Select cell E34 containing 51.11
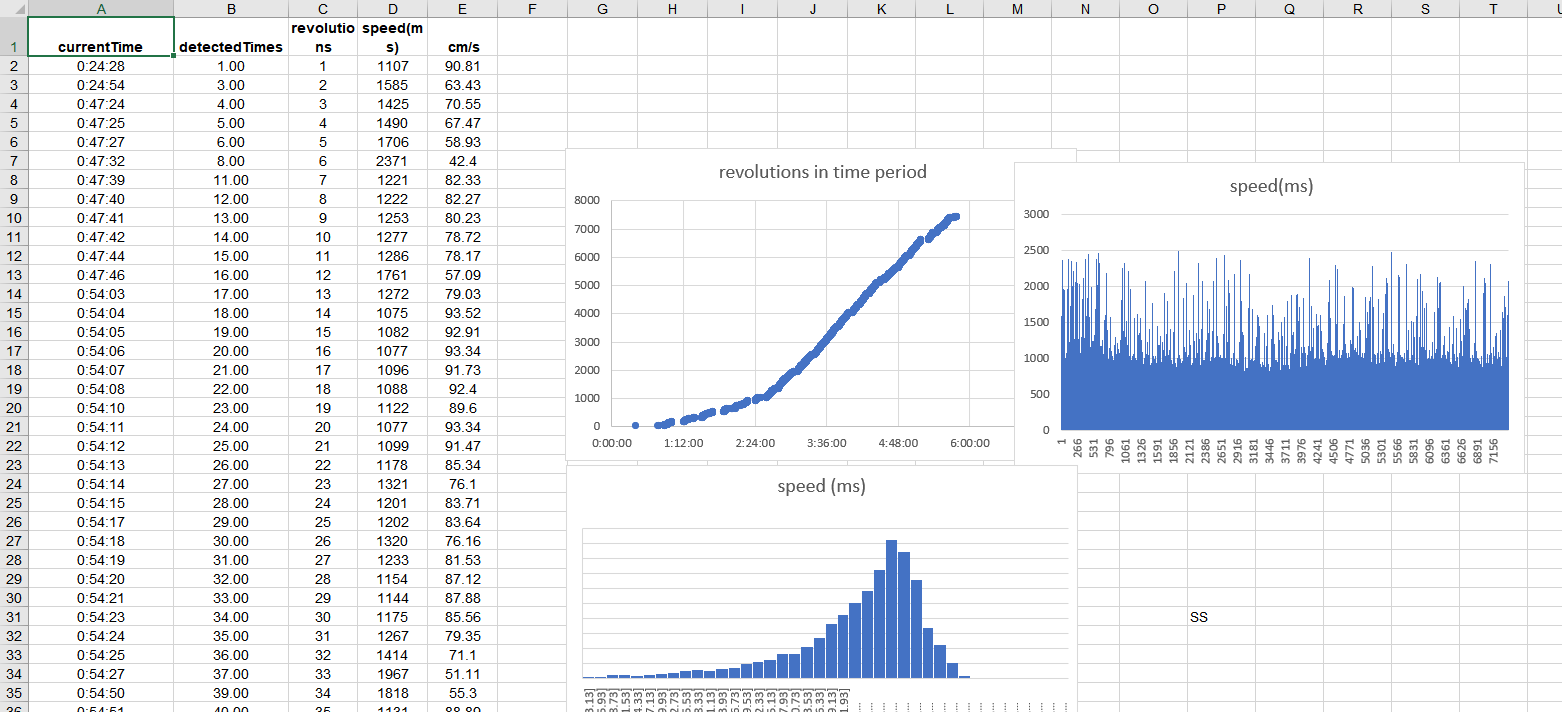The height and width of the screenshot is (712, 1562). (x=462, y=674)
